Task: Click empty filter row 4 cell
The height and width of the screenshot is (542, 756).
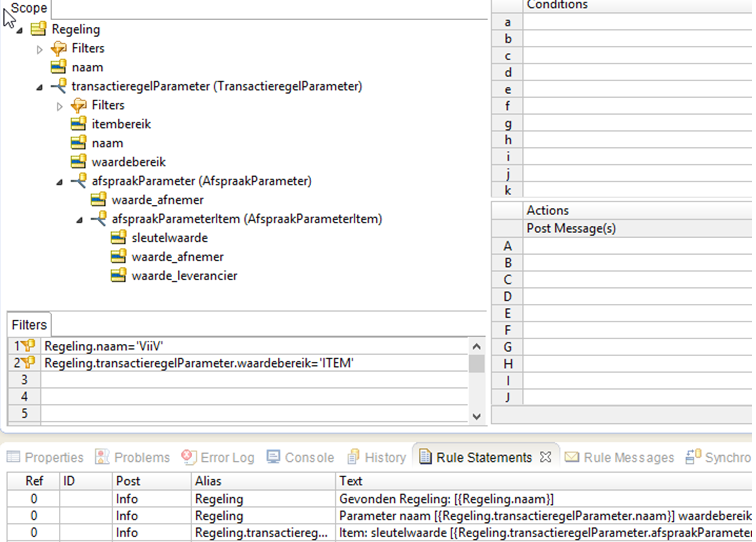Action: point(255,397)
